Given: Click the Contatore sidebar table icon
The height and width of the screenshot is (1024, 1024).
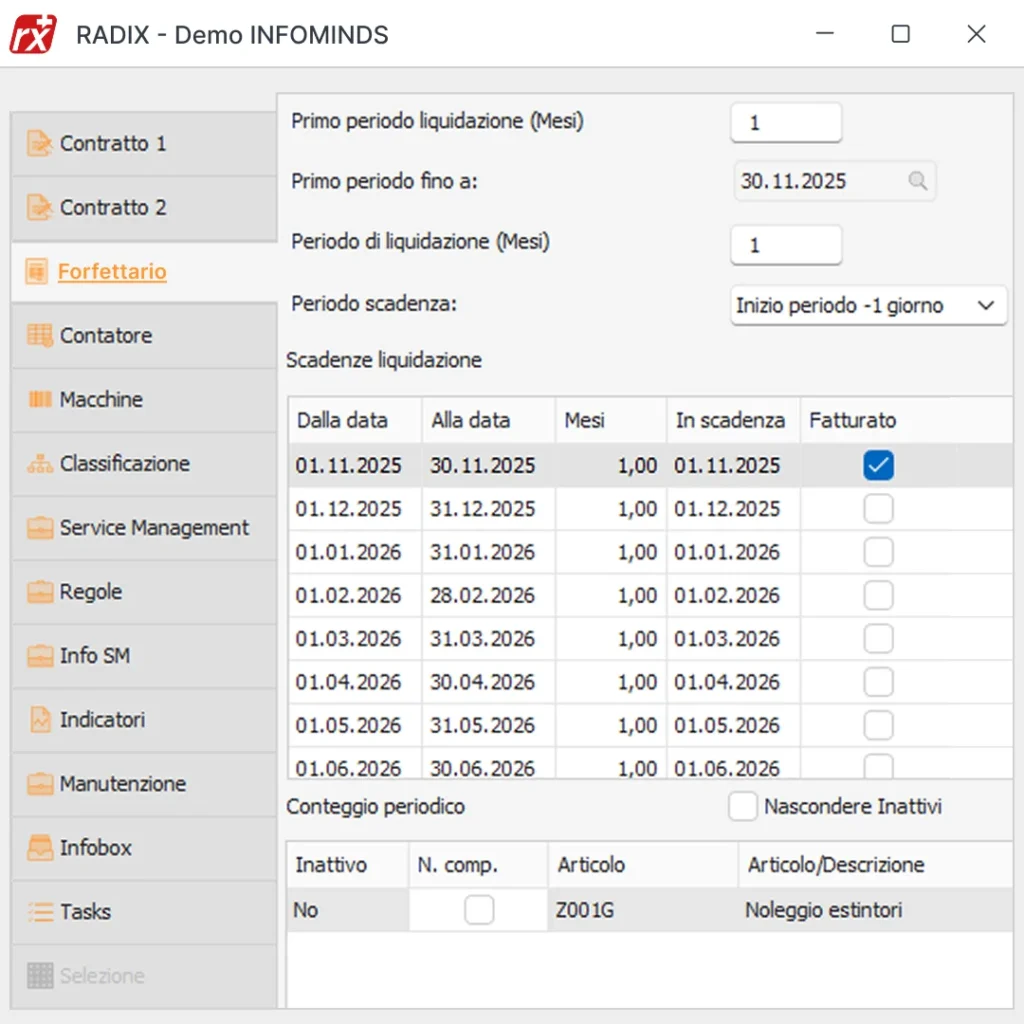Looking at the screenshot, I should [x=40, y=336].
